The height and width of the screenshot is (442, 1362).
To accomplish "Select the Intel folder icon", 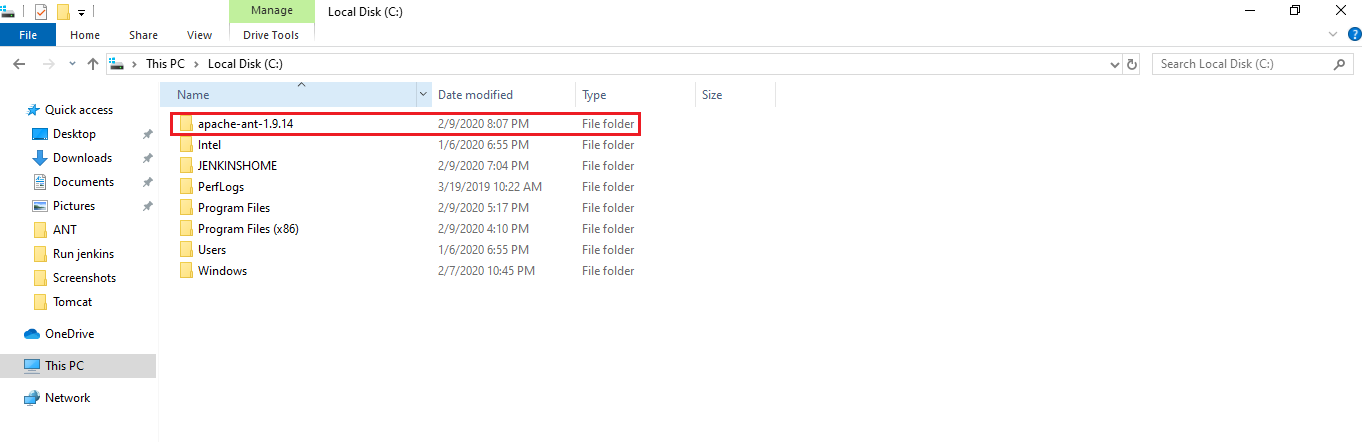I will 186,145.
